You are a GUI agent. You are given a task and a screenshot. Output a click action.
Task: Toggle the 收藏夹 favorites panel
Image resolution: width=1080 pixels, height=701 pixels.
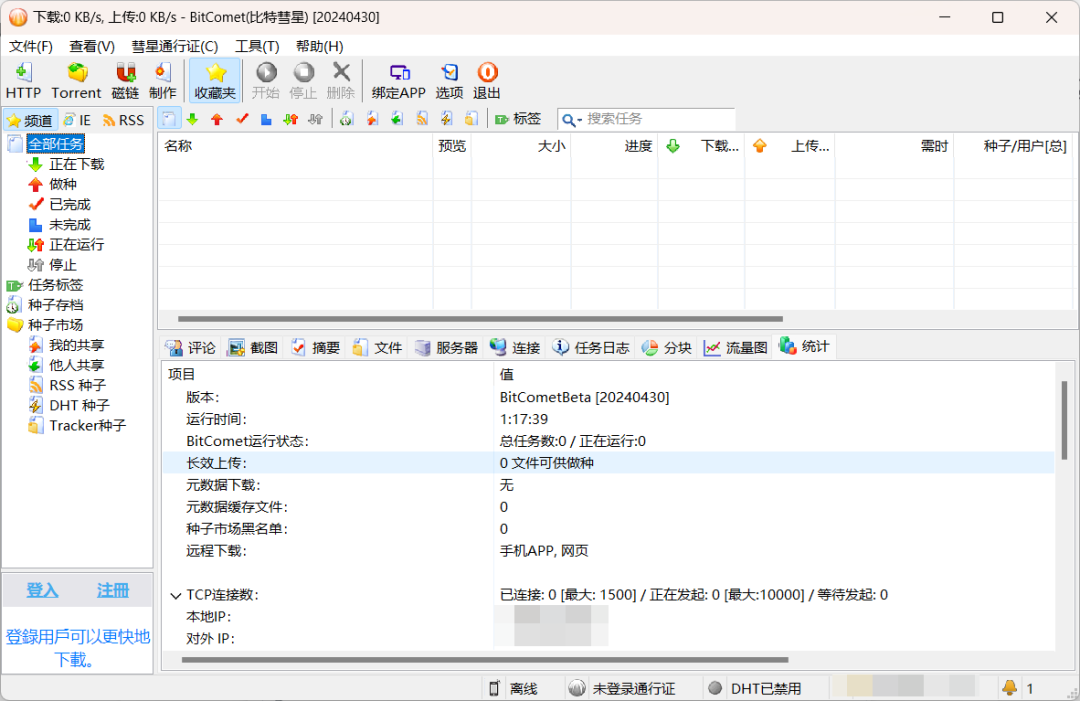(215, 81)
